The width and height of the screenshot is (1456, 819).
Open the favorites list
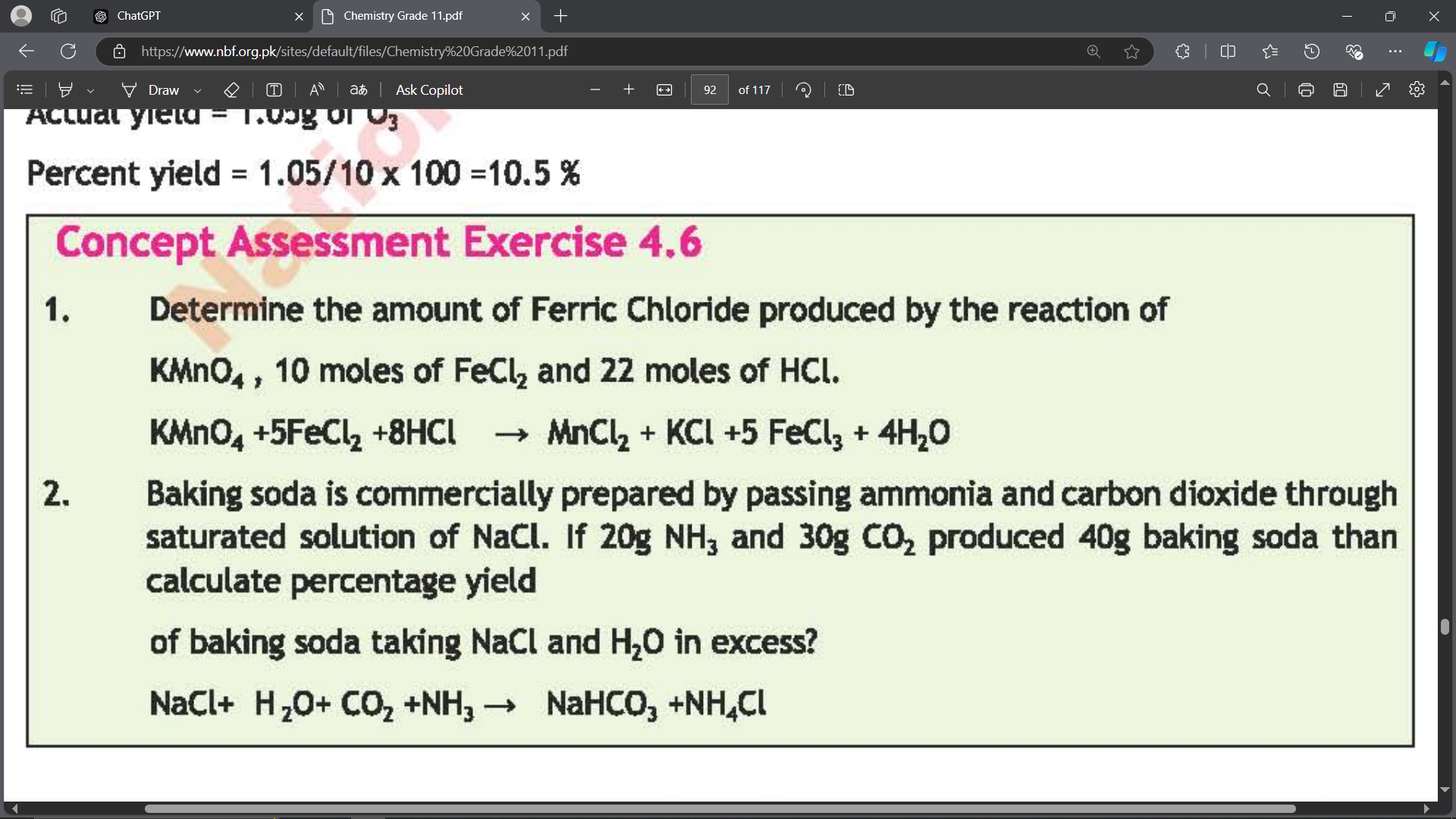tap(1270, 51)
